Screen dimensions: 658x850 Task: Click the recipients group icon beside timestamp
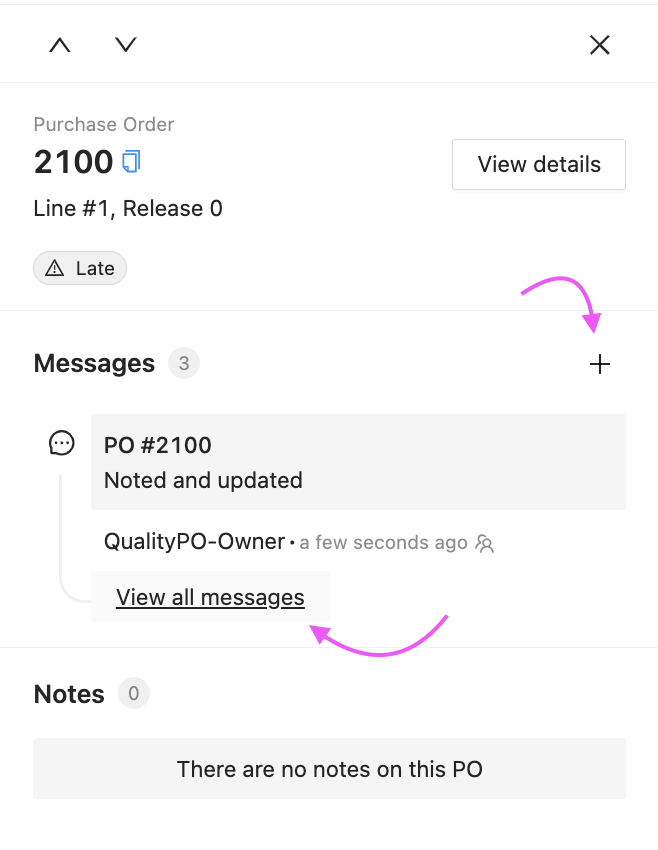click(485, 543)
